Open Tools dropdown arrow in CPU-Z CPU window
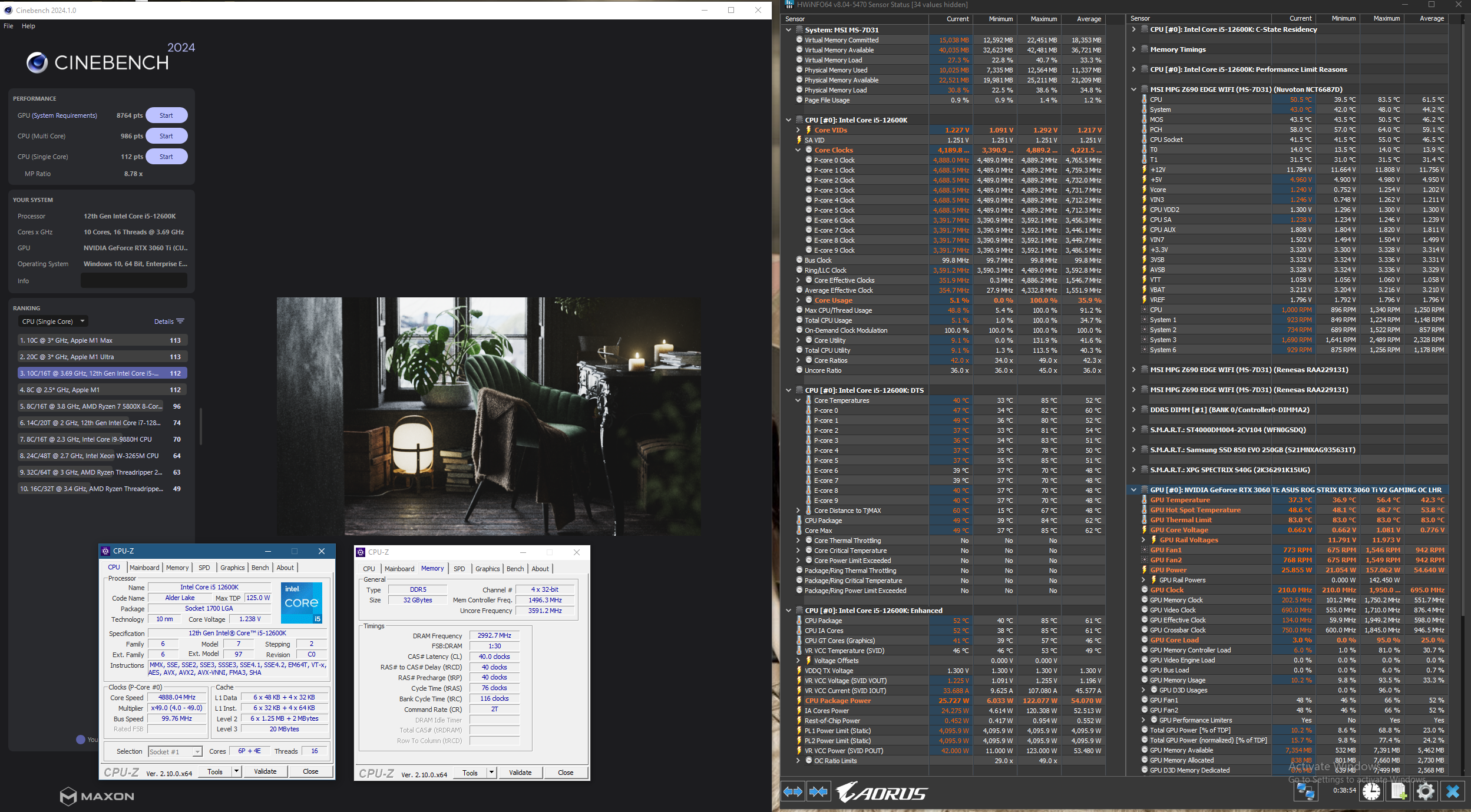The width and height of the screenshot is (1471, 812). click(236, 771)
